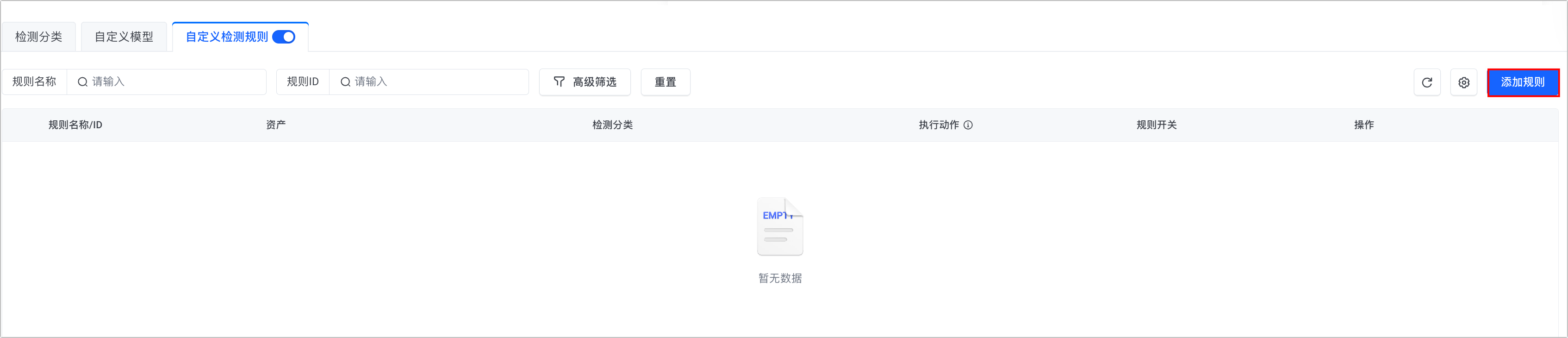This screenshot has height=338, width=1568.
Task: Click the 规则开关 column header
Action: [x=1156, y=125]
